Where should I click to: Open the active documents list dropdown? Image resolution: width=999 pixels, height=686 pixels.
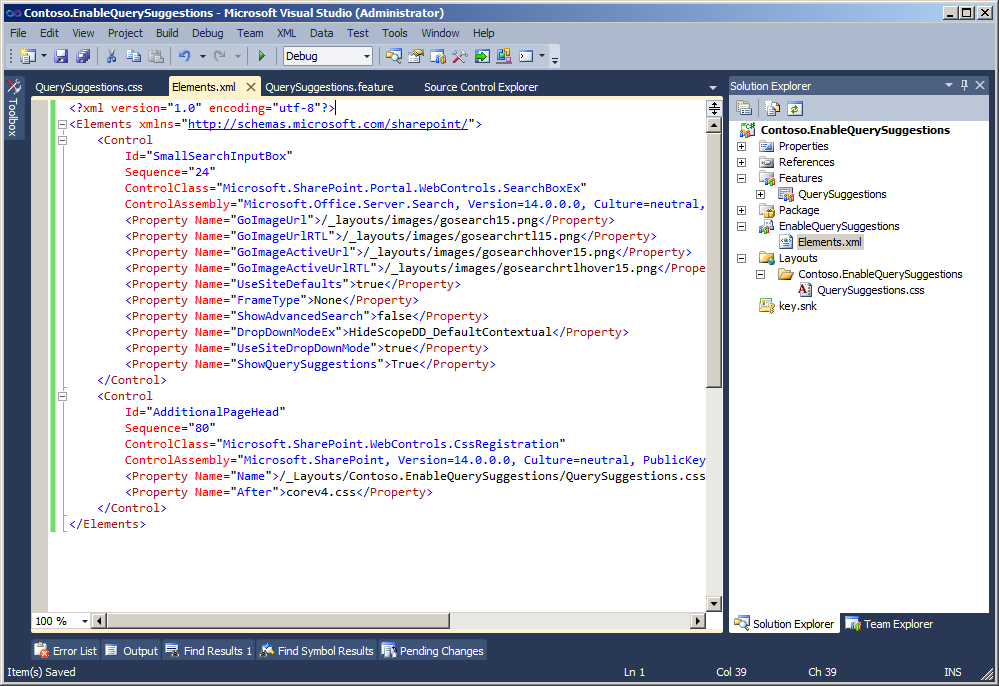712,87
